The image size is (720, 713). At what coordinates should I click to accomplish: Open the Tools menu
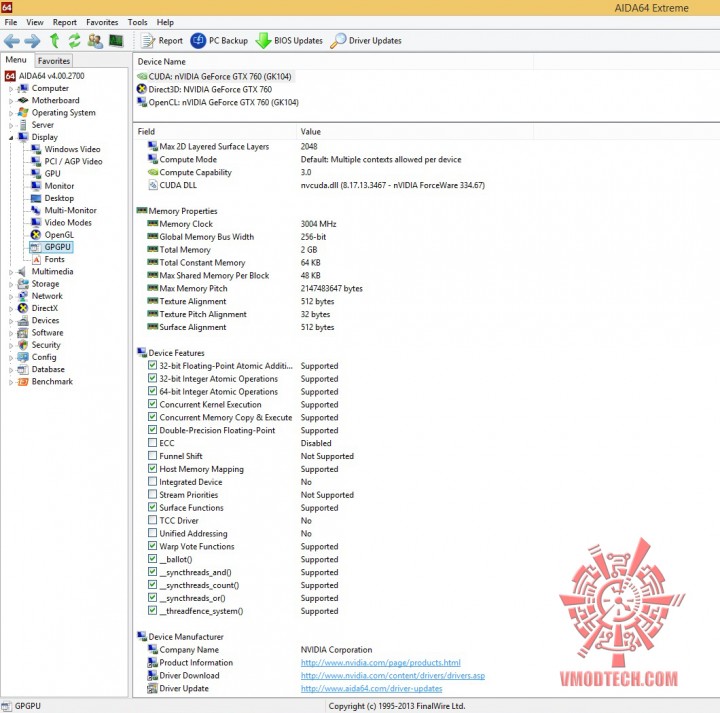[x=137, y=22]
